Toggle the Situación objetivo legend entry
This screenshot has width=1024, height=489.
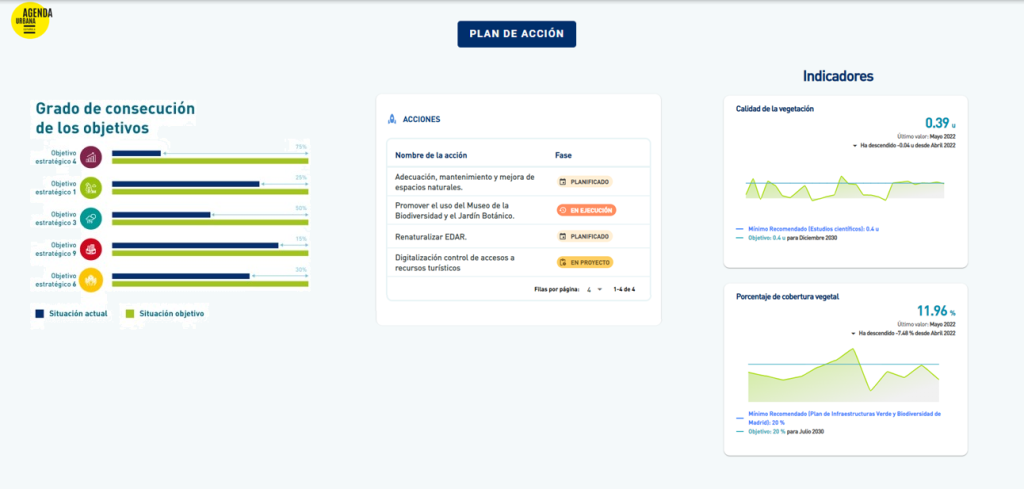tap(165, 313)
